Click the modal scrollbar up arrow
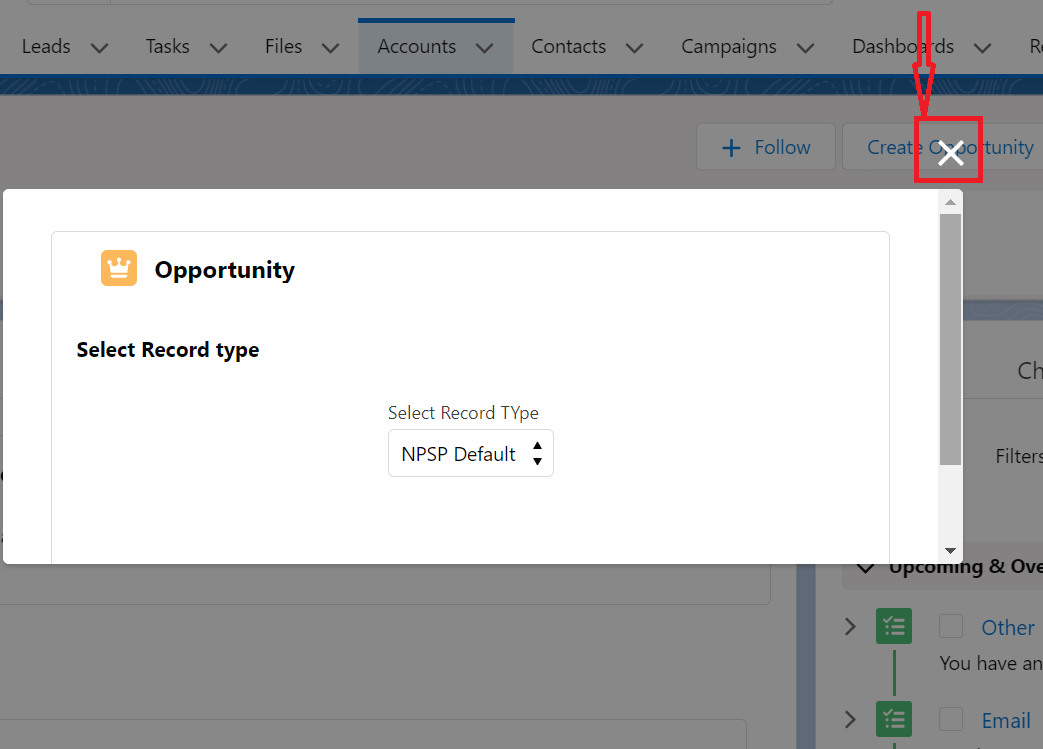 951,202
